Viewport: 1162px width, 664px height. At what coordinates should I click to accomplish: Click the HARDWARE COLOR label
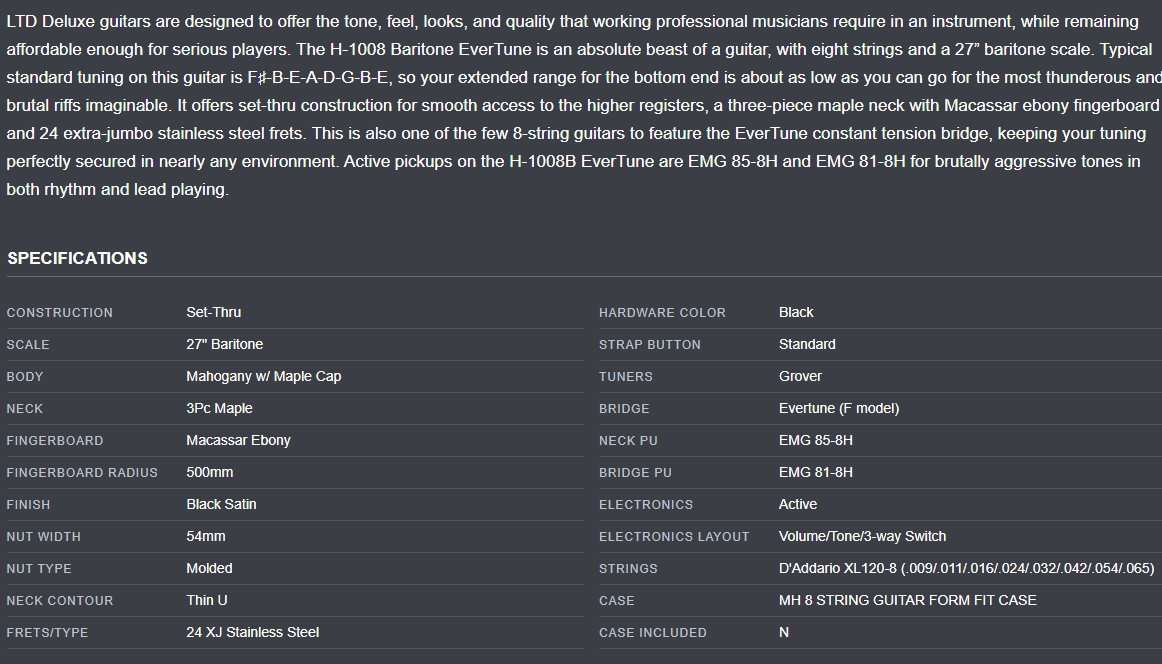click(x=662, y=312)
